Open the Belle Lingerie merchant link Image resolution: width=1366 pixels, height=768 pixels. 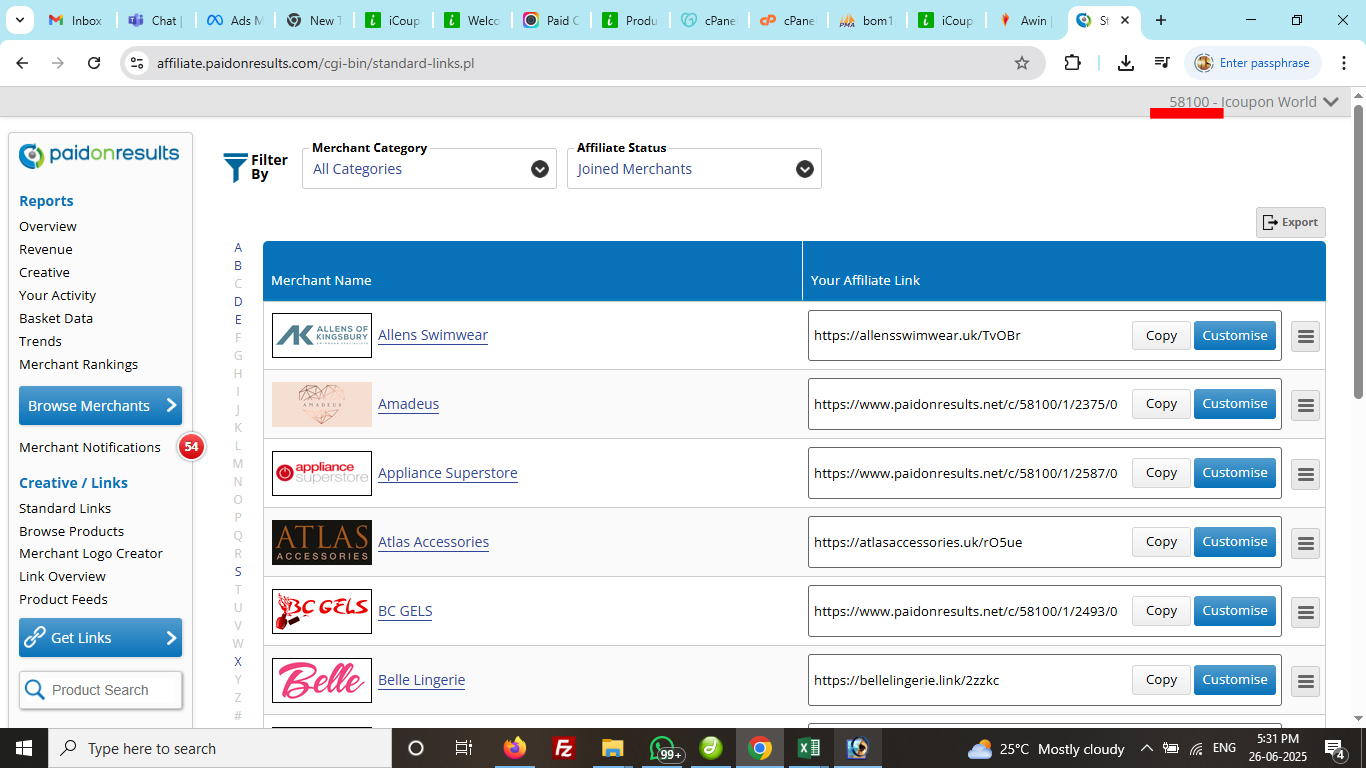click(x=421, y=680)
